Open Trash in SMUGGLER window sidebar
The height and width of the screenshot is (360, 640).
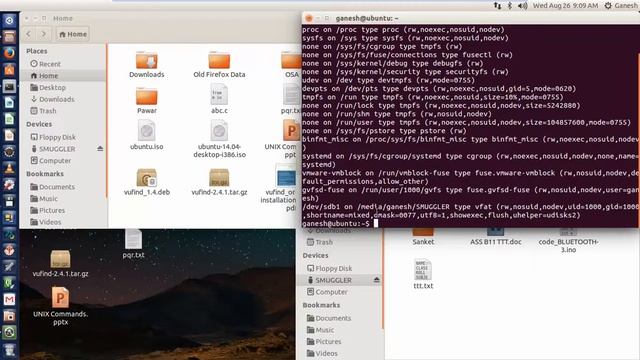pos(320,242)
